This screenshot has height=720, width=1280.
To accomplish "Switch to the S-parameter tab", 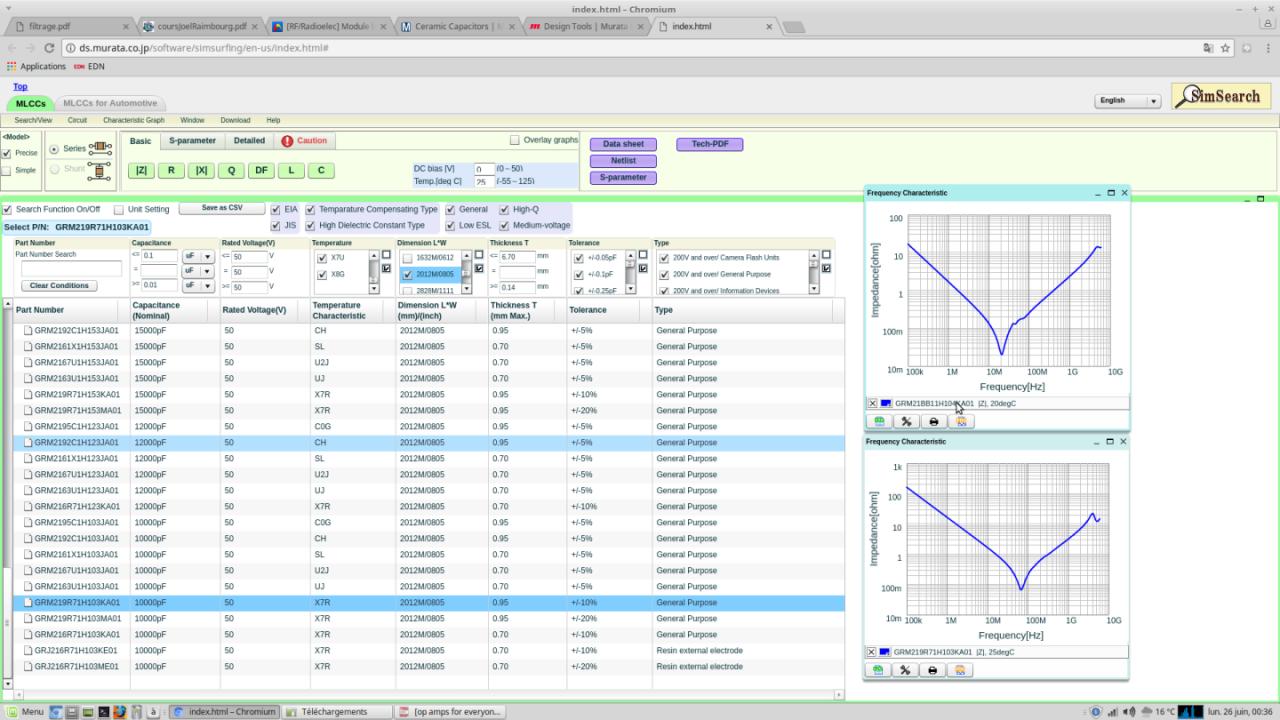I will pos(192,141).
